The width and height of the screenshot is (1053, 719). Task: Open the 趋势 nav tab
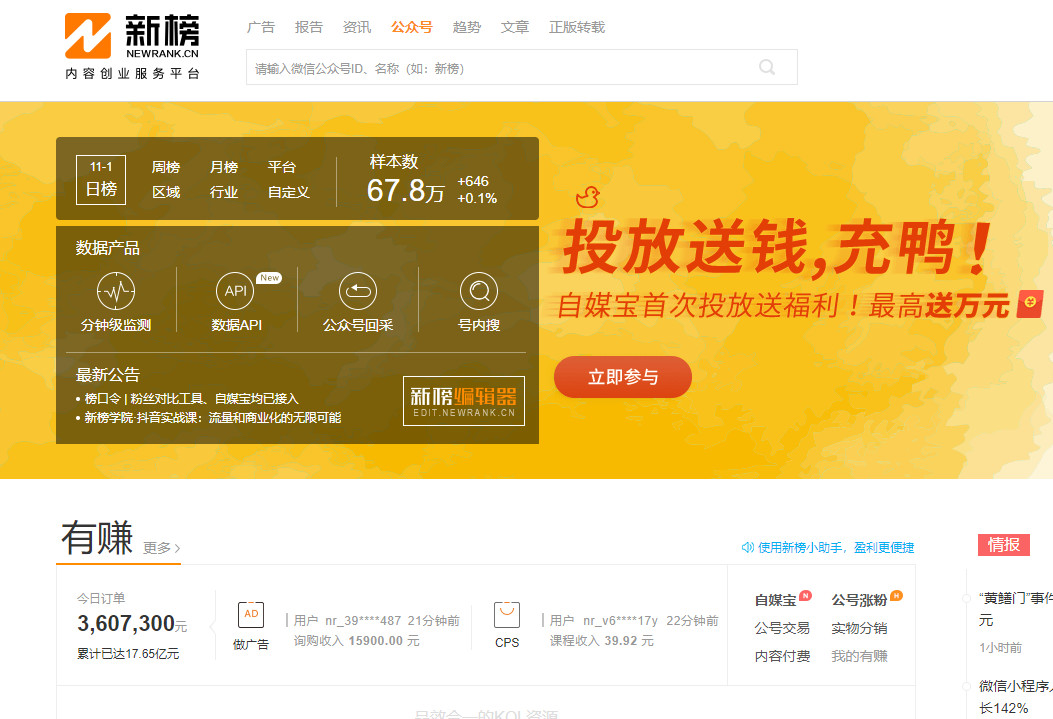[467, 27]
